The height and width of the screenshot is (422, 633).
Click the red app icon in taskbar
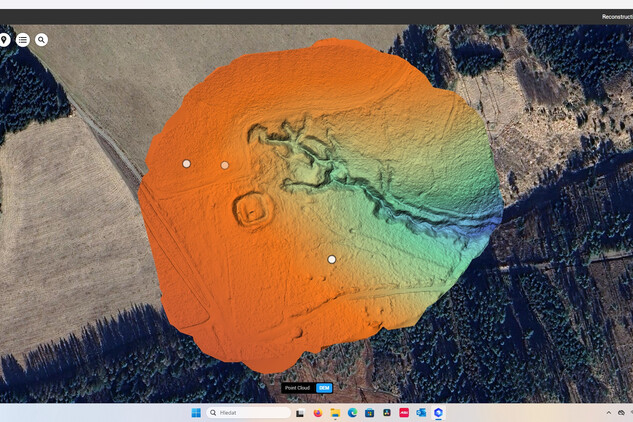pos(404,412)
